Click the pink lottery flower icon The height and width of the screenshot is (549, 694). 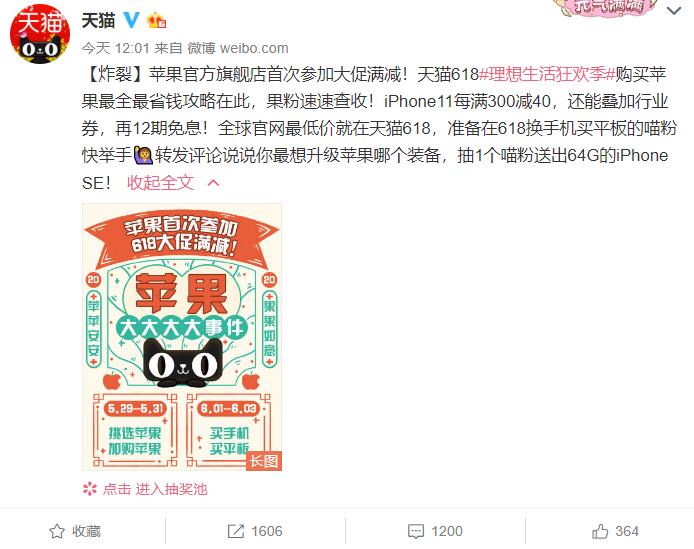pos(90,489)
